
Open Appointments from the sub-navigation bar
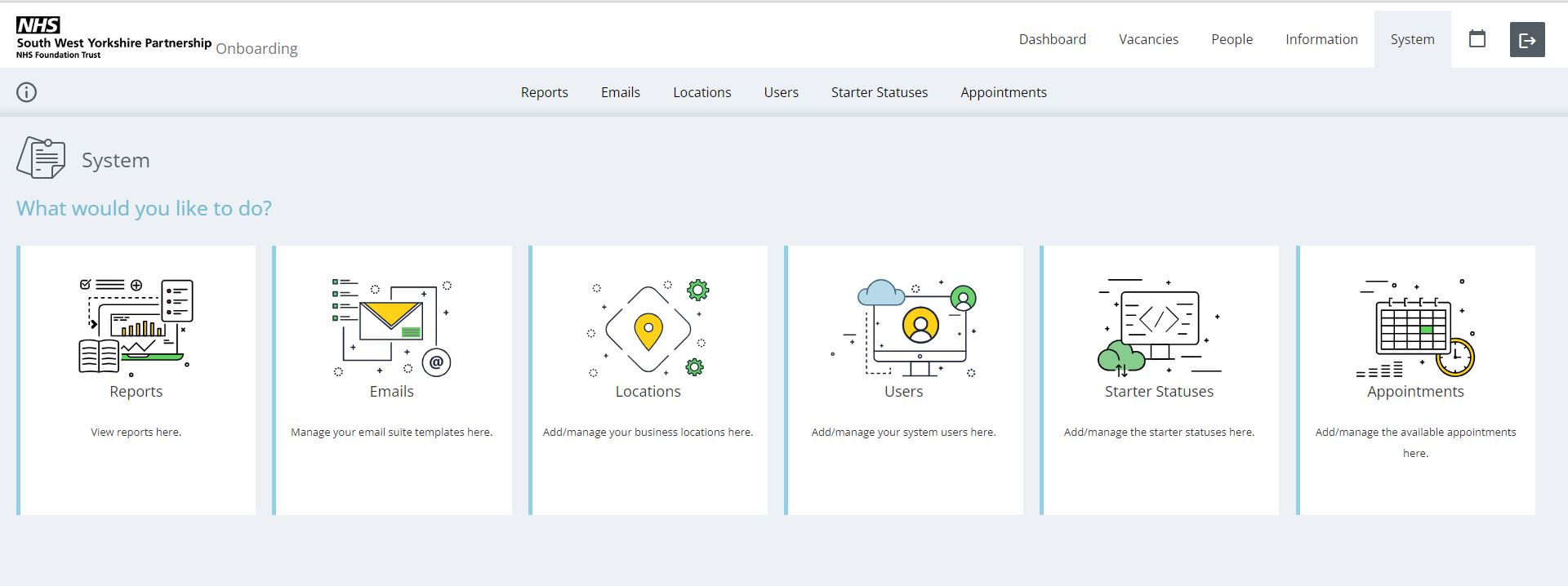1003,92
